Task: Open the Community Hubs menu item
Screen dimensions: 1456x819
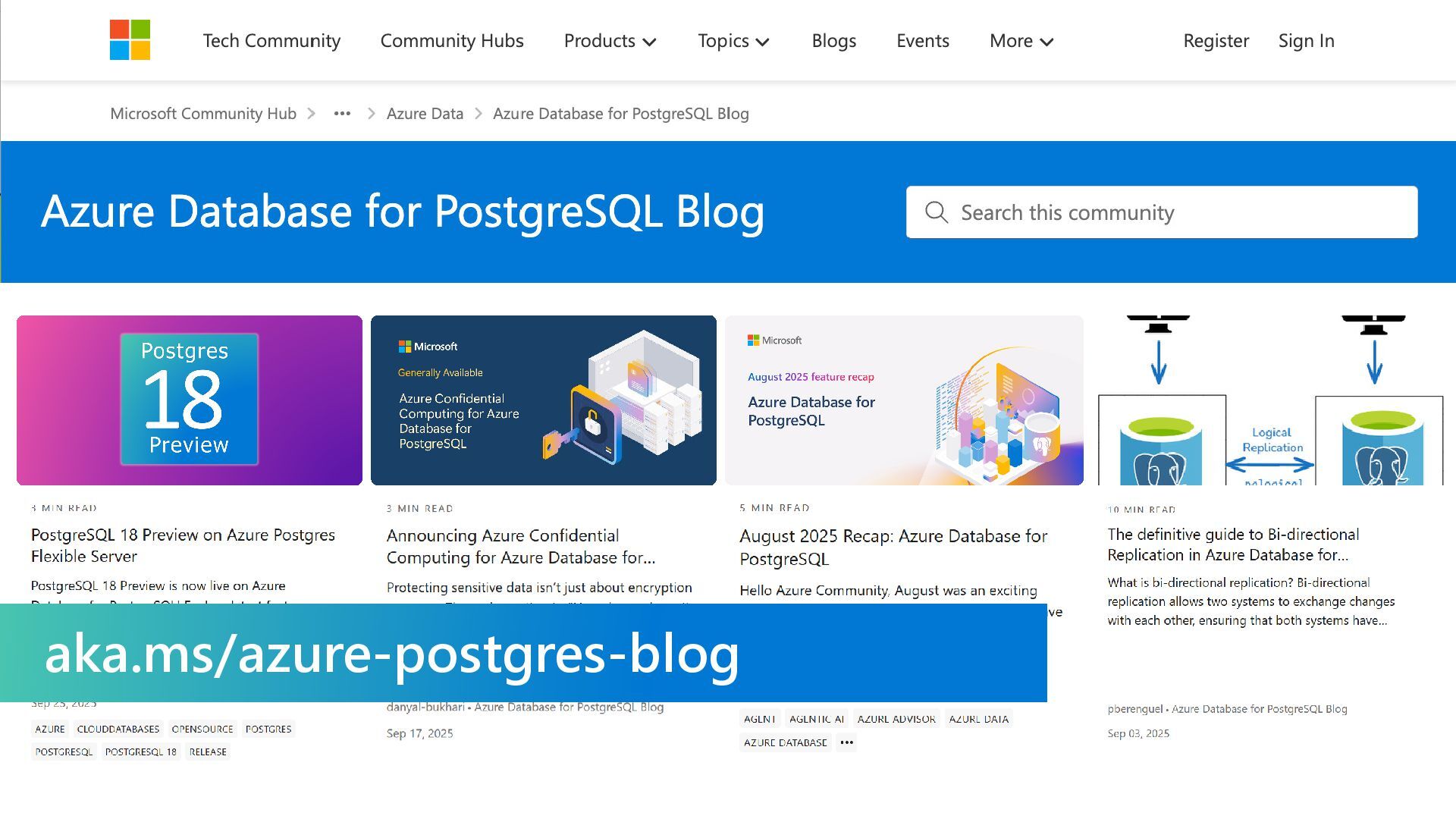Action: 452,41
